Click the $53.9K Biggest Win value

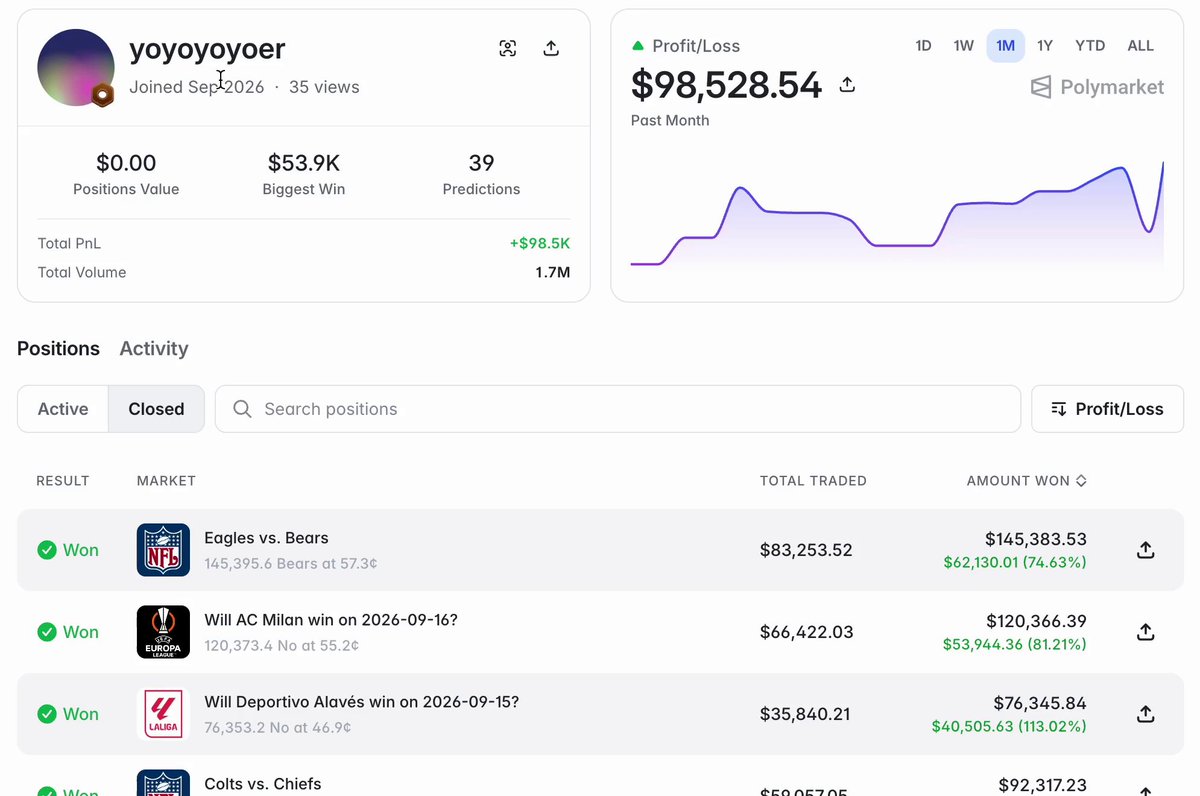point(304,163)
